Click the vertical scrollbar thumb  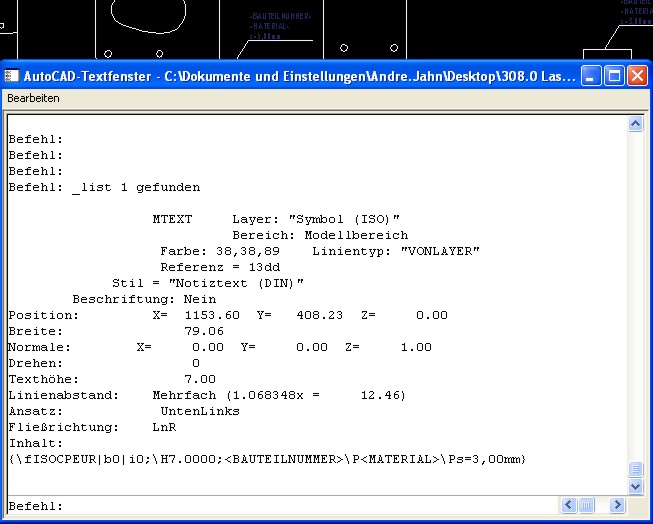pyautogui.click(x=635, y=469)
